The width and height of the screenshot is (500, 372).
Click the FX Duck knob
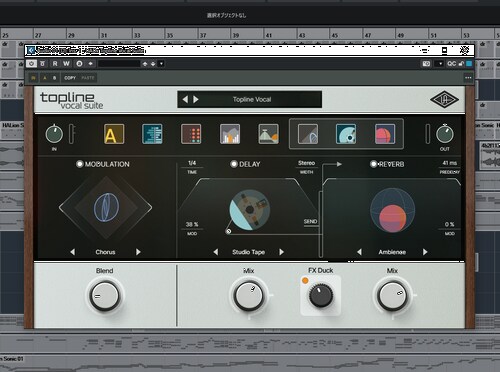tap(321, 296)
